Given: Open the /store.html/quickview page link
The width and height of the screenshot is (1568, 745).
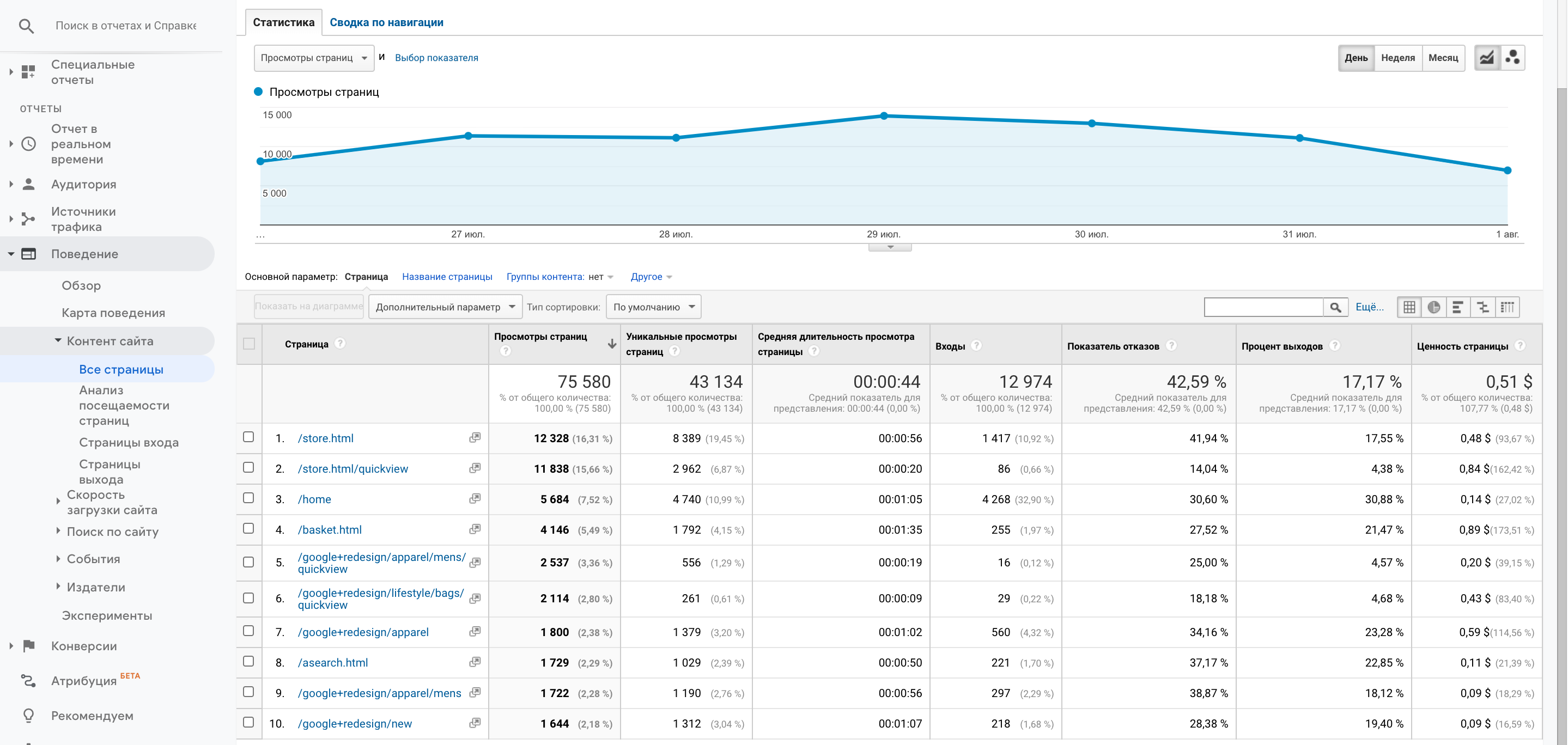Looking at the screenshot, I should click(x=353, y=469).
